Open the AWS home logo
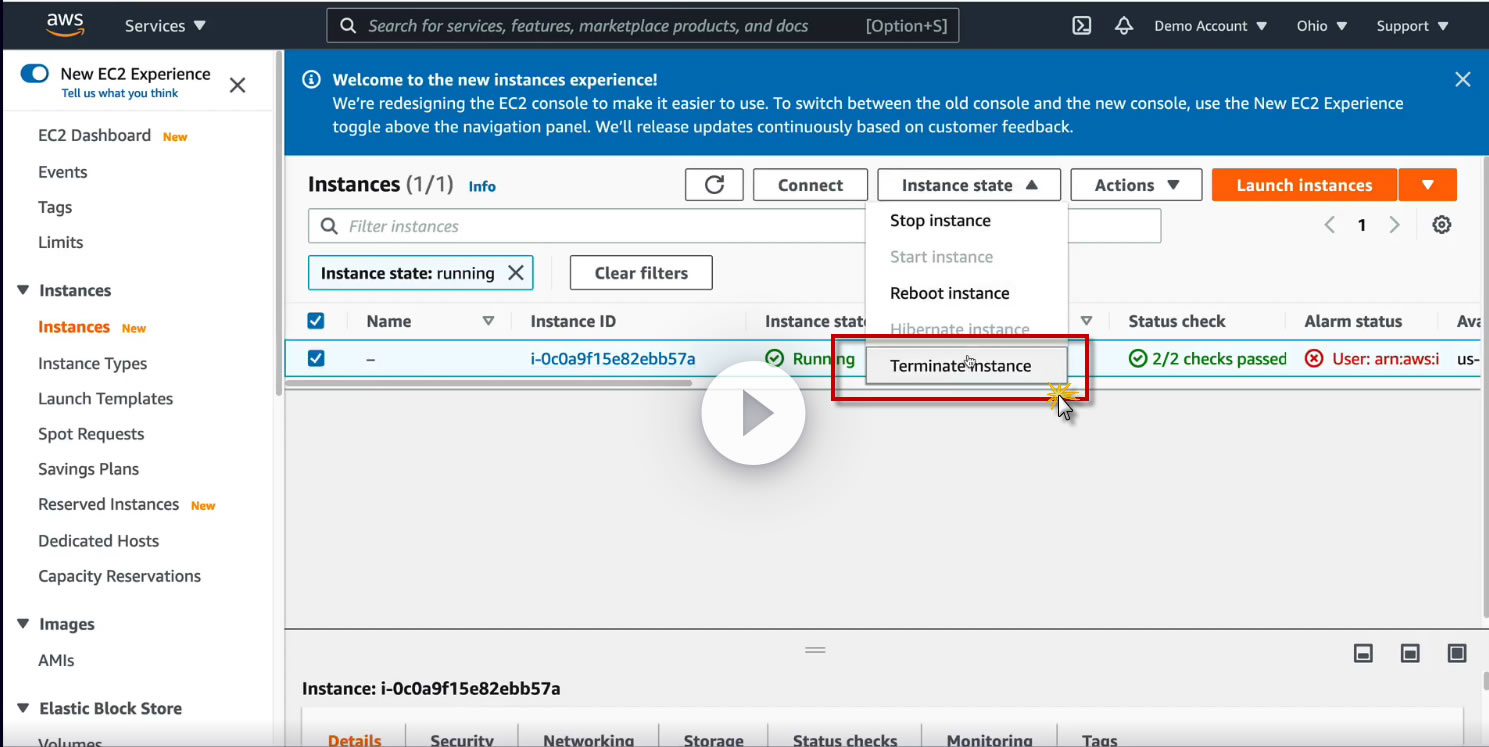Image resolution: width=1489 pixels, height=747 pixels. pos(65,25)
